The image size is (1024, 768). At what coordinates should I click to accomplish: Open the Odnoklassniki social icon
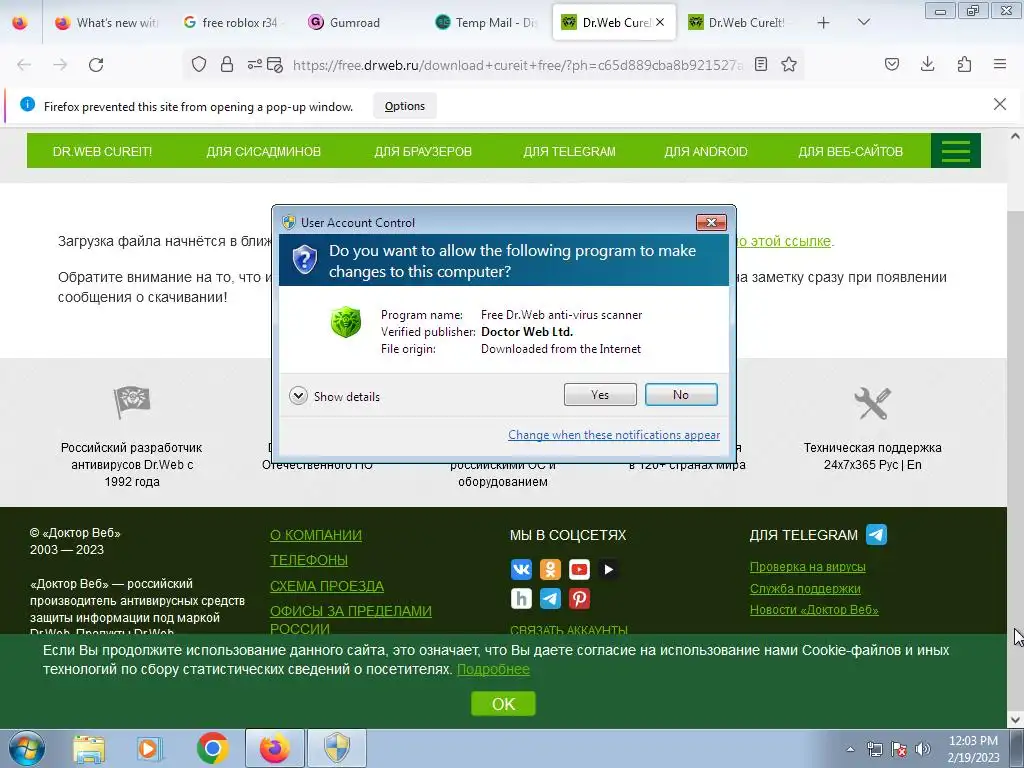point(550,569)
